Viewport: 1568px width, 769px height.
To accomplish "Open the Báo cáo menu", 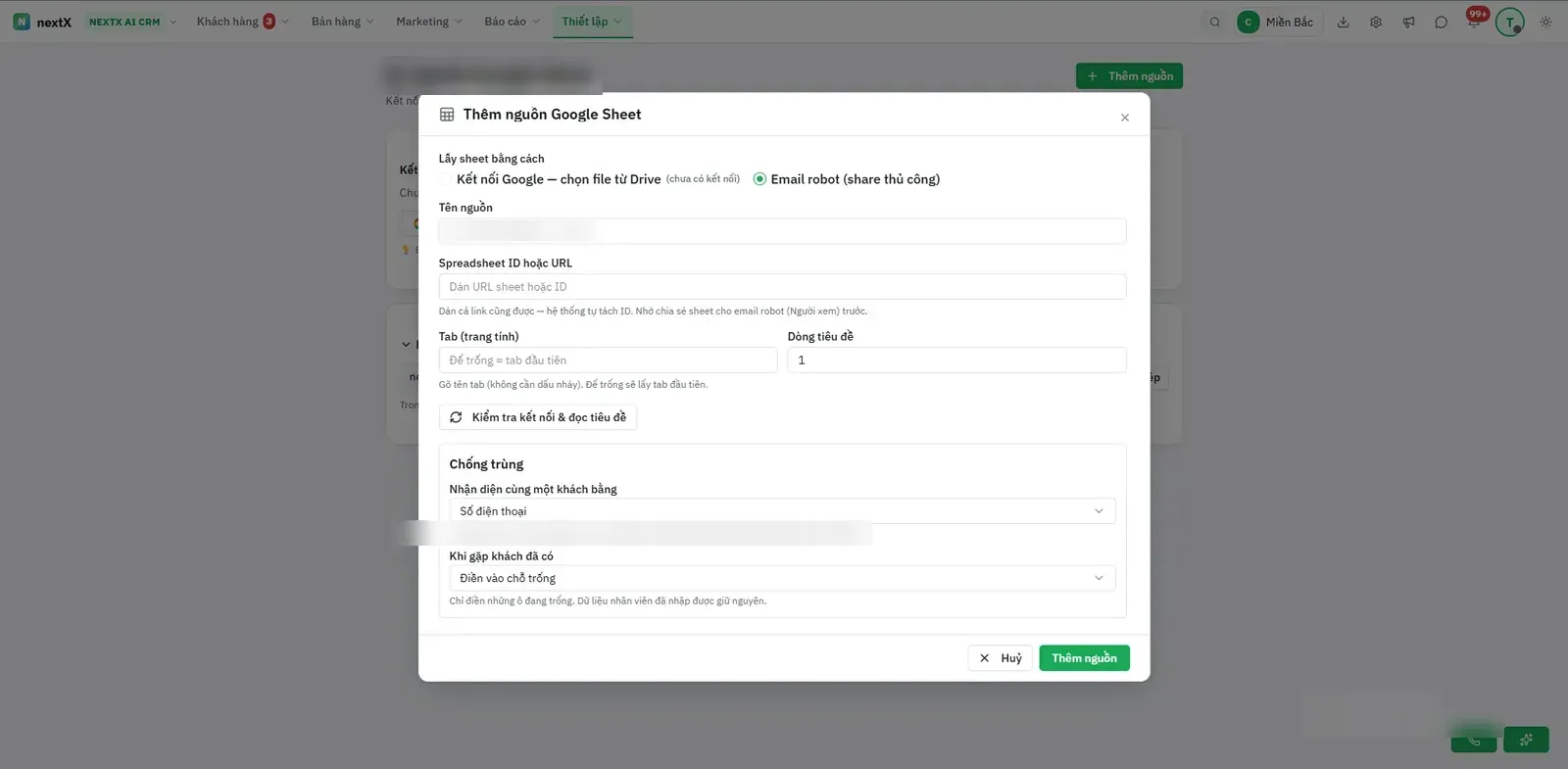I will [x=512, y=22].
